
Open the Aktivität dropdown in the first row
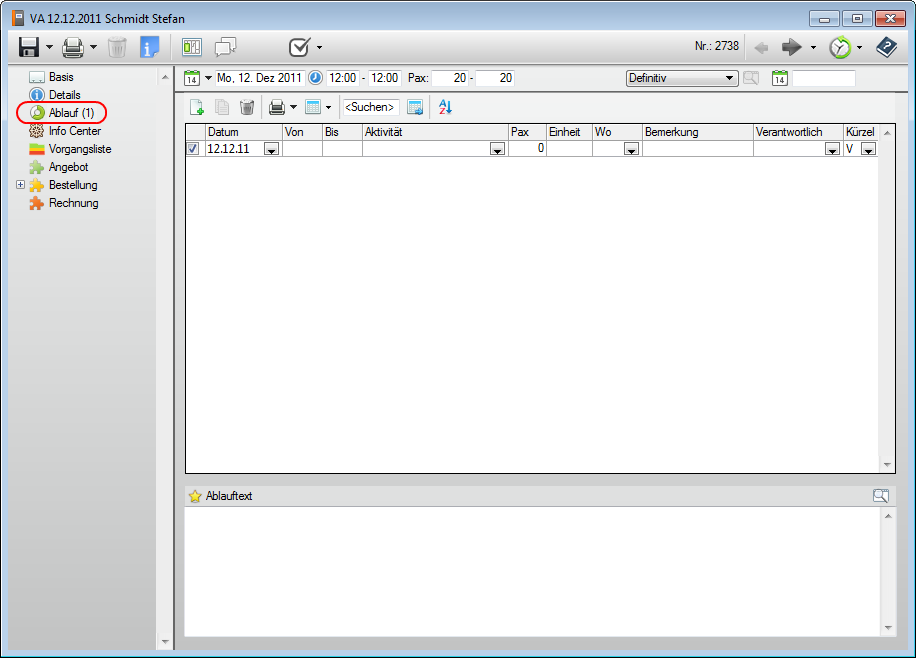(x=497, y=149)
